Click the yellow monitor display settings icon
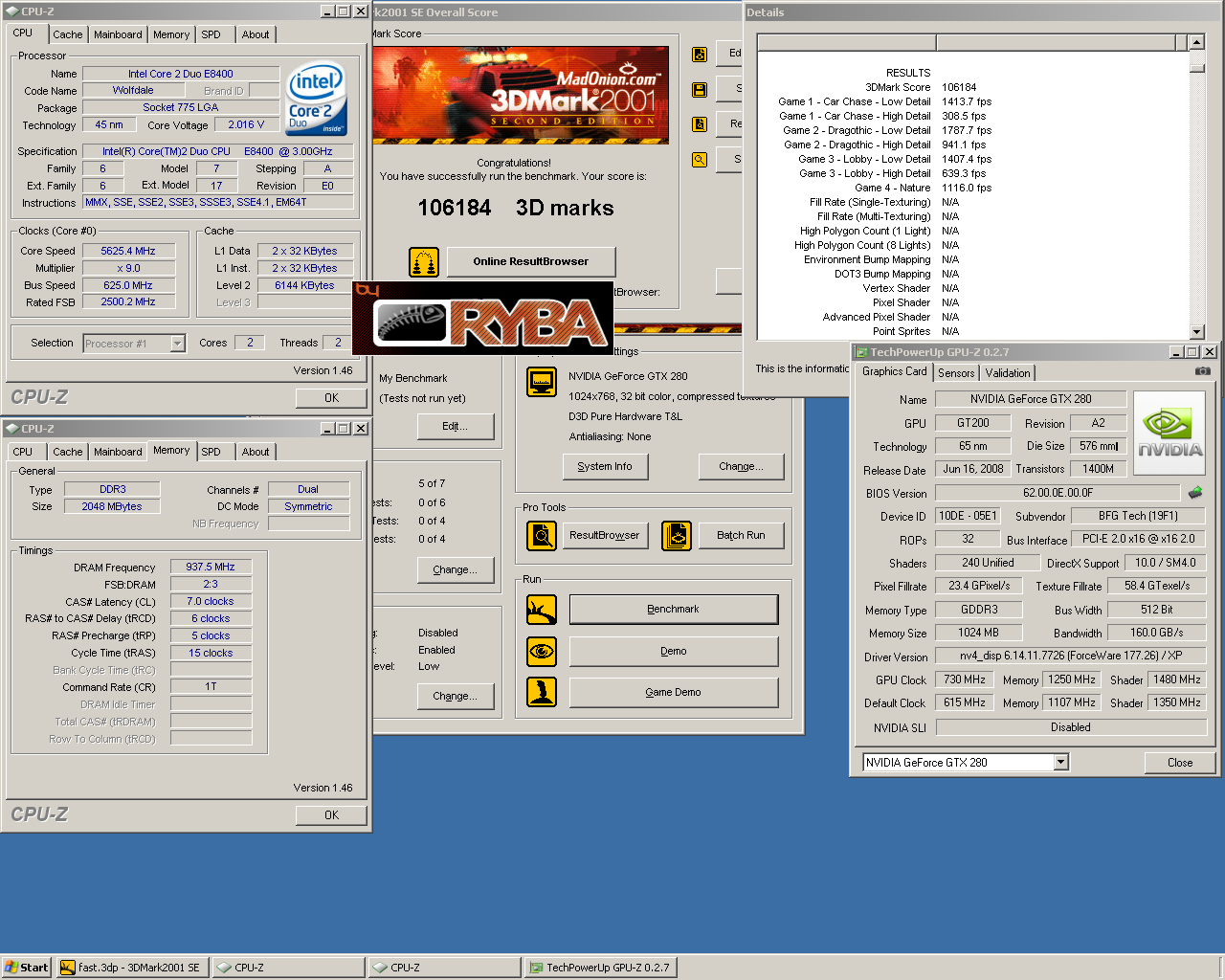Viewport: 1225px width, 980px height. tap(542, 382)
